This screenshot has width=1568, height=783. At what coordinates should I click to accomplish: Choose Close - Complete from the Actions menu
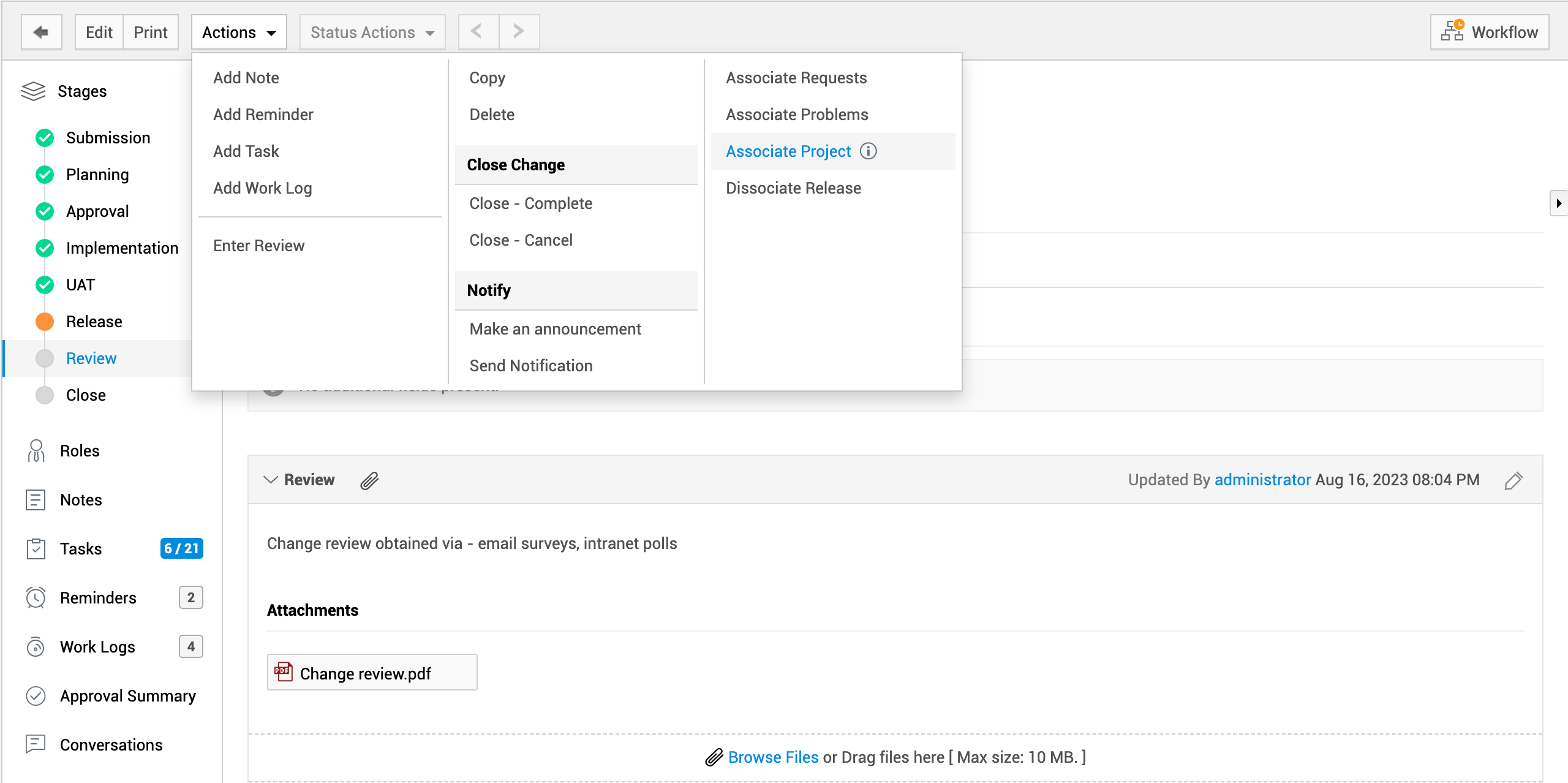coord(530,203)
